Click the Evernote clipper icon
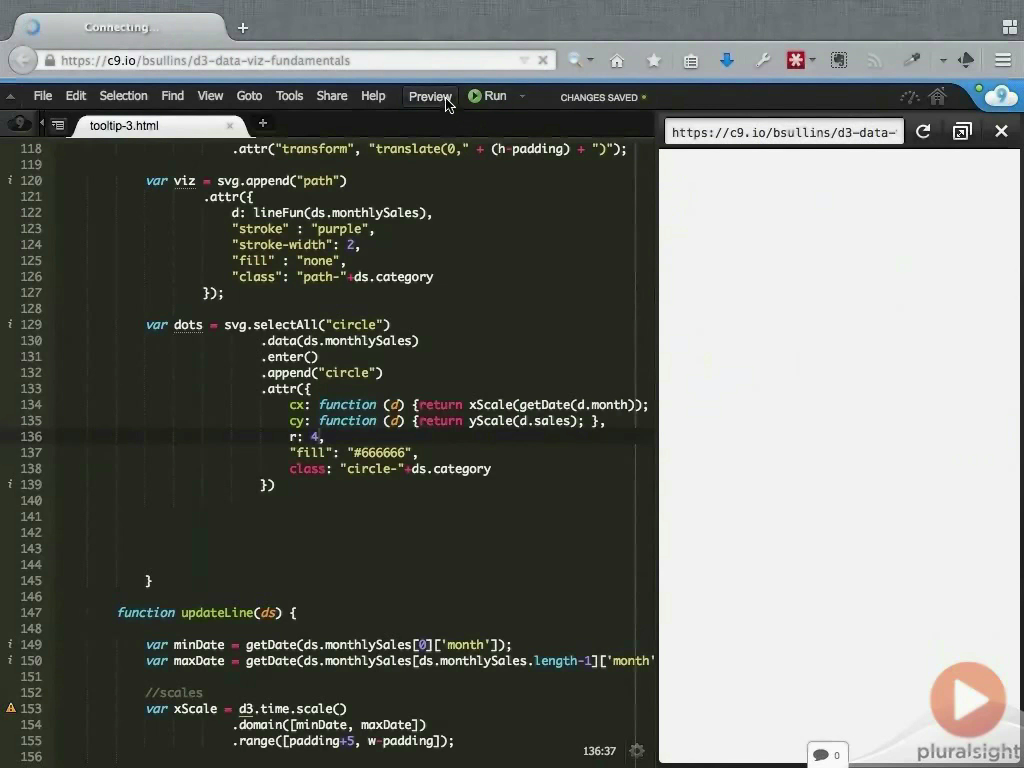The image size is (1024, 768). point(839,61)
